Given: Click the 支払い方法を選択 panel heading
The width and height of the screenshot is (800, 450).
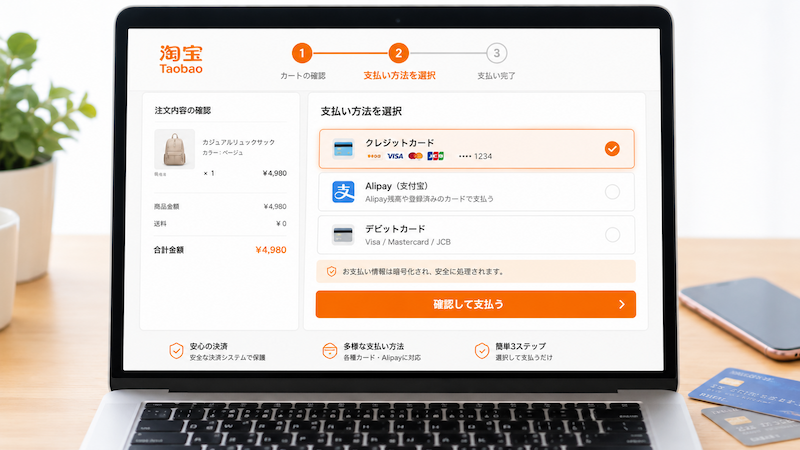Looking at the screenshot, I should click(361, 111).
